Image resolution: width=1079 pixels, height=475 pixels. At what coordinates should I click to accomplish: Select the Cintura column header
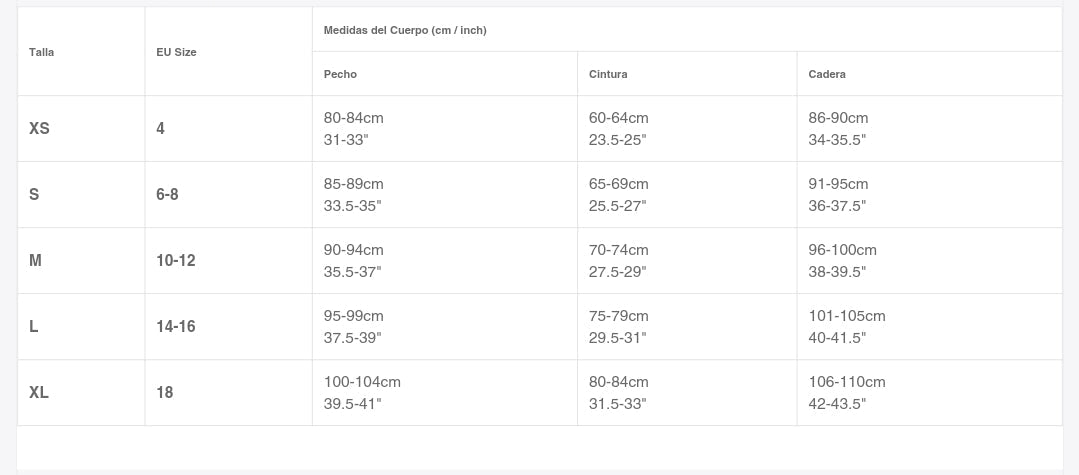(x=608, y=74)
